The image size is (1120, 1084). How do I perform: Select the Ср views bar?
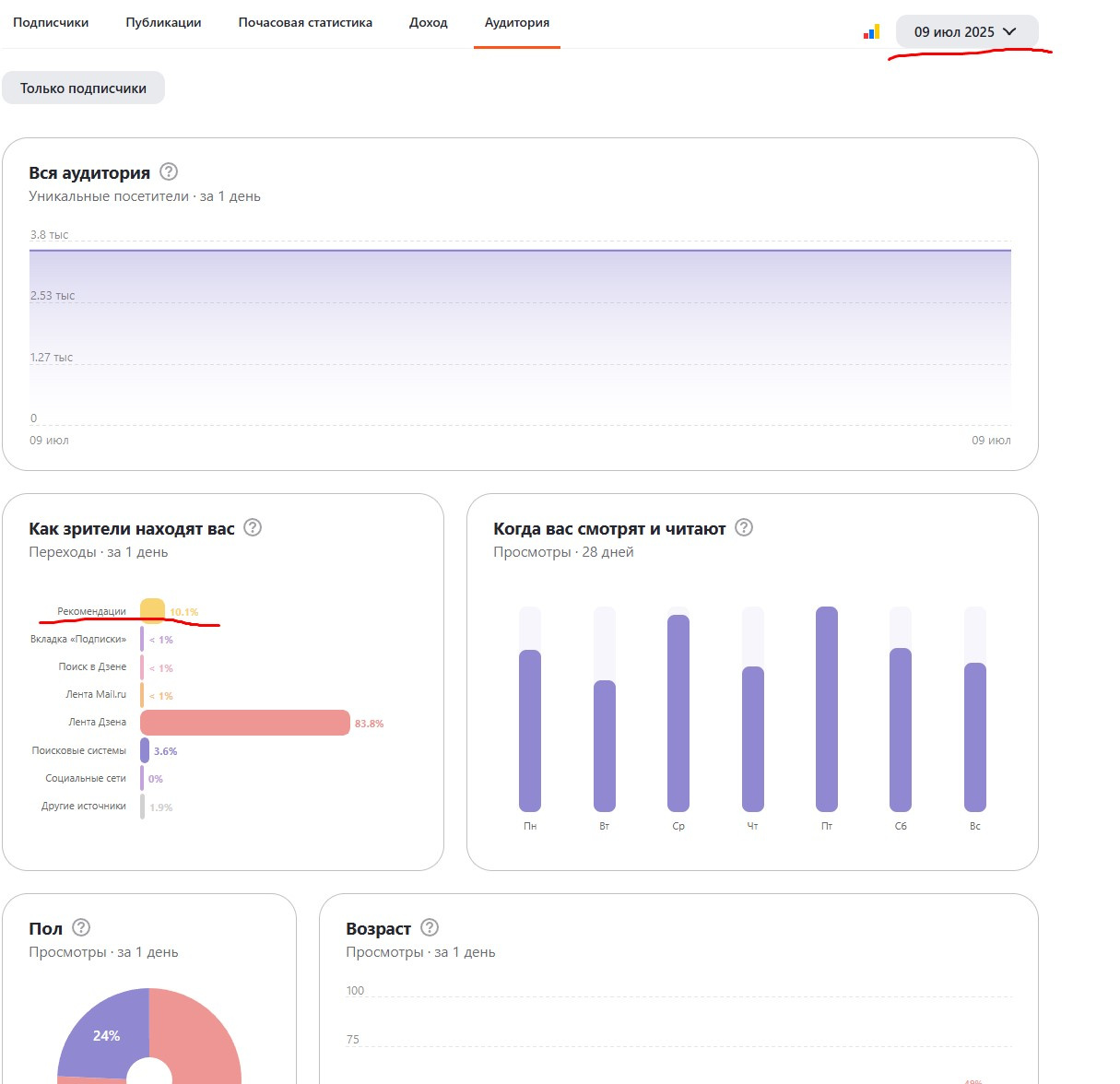point(678,713)
